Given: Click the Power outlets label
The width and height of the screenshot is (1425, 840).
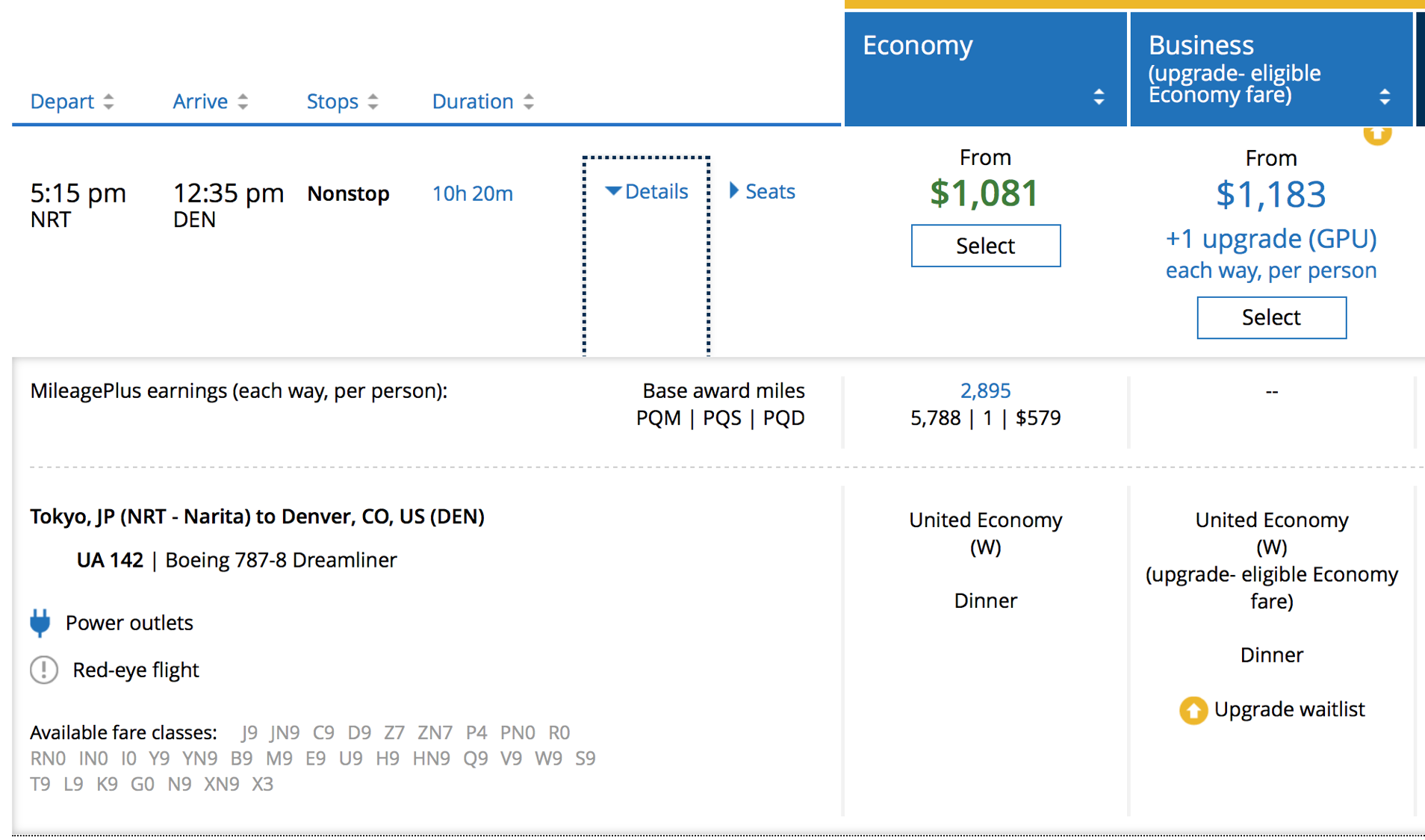Looking at the screenshot, I should (129, 623).
